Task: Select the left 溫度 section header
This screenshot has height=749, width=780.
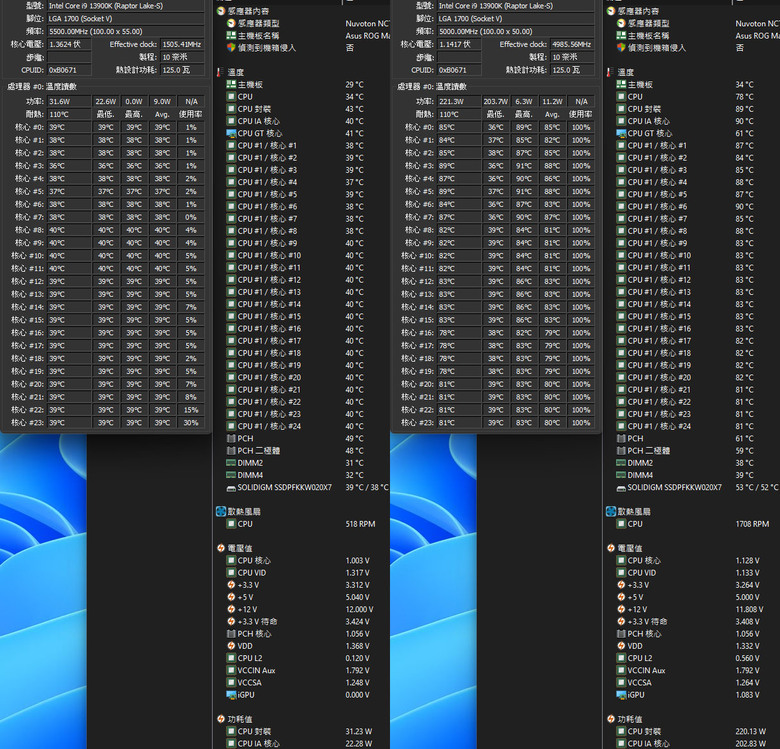Action: tap(236, 72)
